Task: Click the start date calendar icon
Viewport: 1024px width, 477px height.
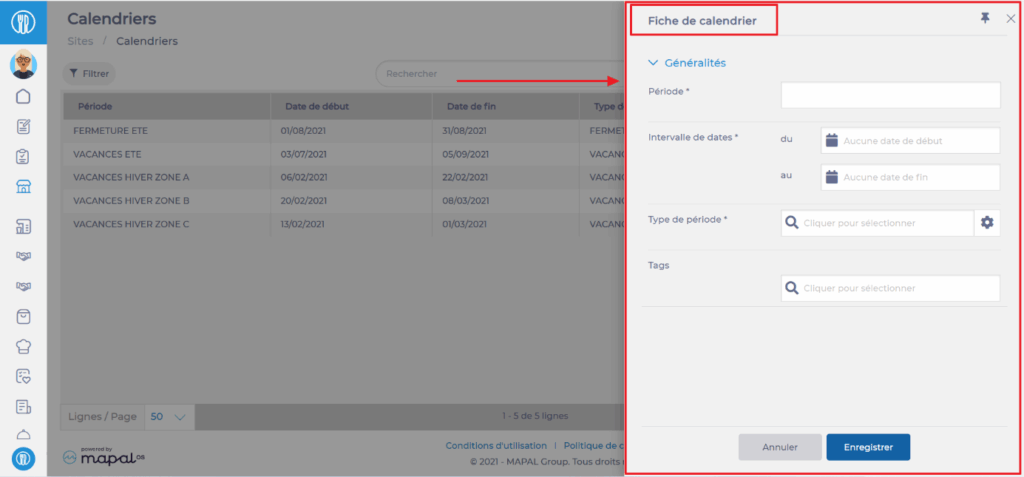Action: [831, 141]
